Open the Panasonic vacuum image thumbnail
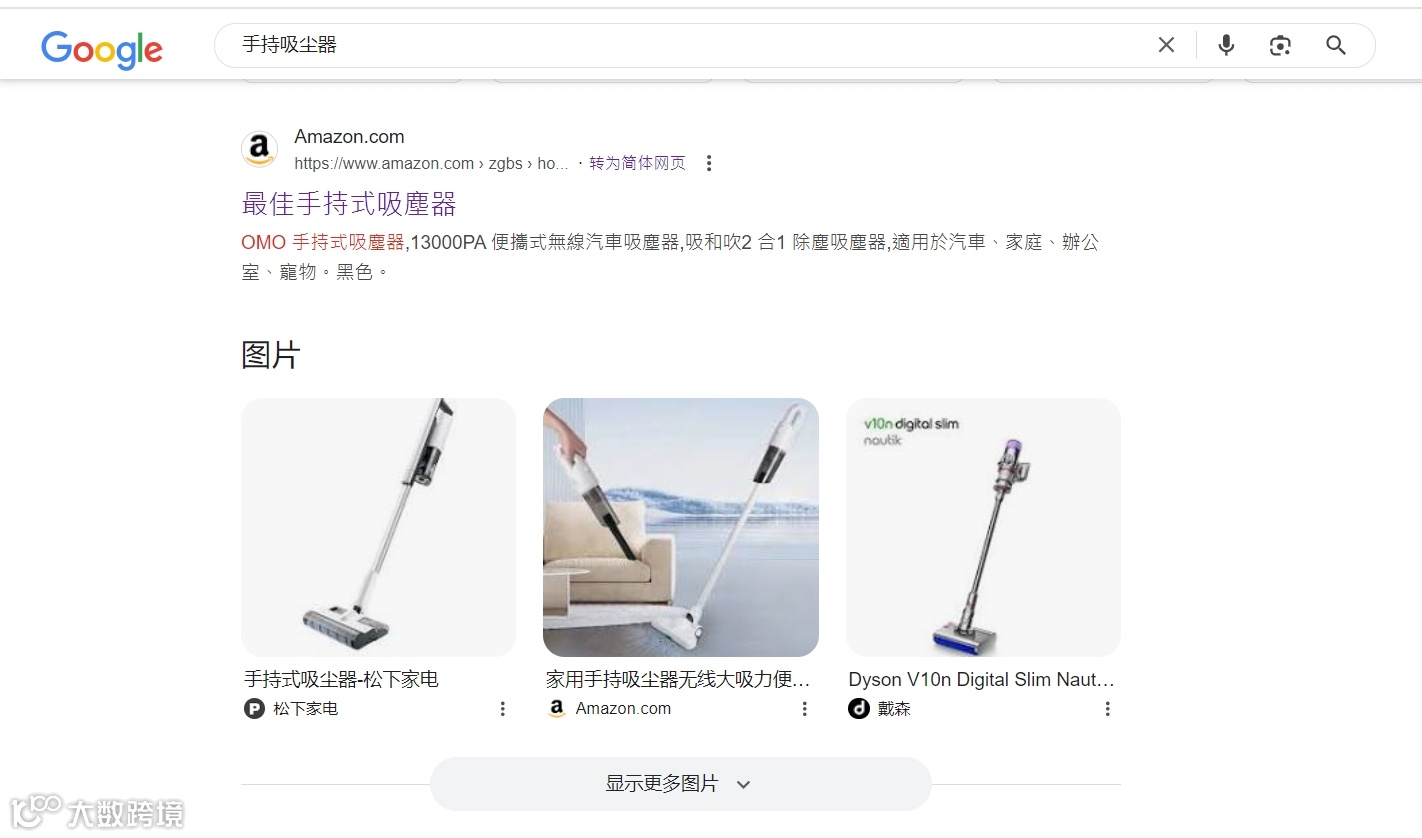Screen dimensions: 1422x838 click(379, 527)
